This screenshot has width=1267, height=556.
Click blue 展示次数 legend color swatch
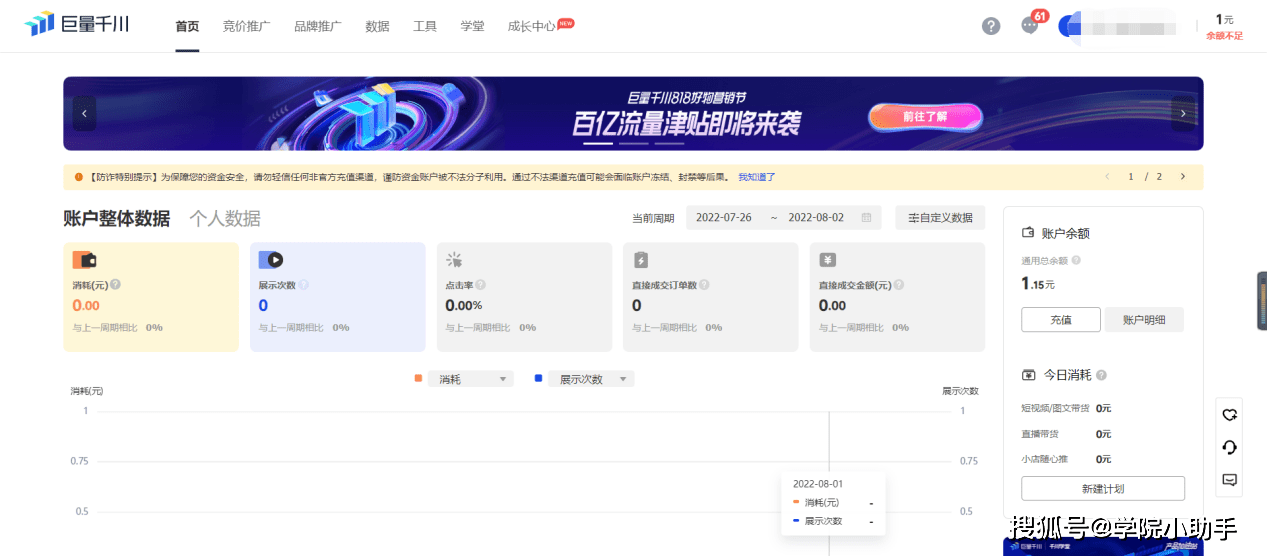[539, 378]
